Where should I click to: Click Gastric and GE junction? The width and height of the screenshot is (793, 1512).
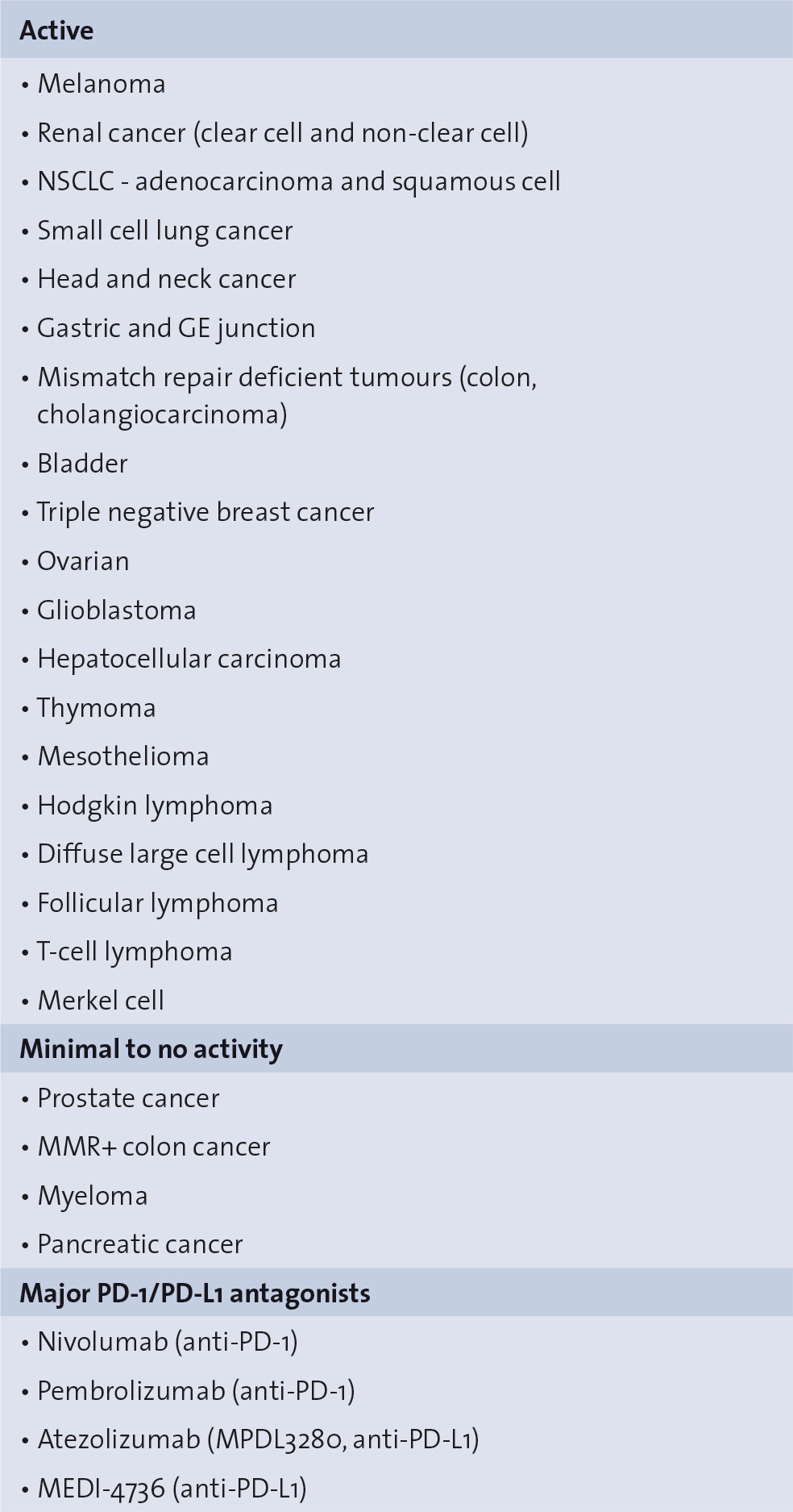tap(176, 328)
